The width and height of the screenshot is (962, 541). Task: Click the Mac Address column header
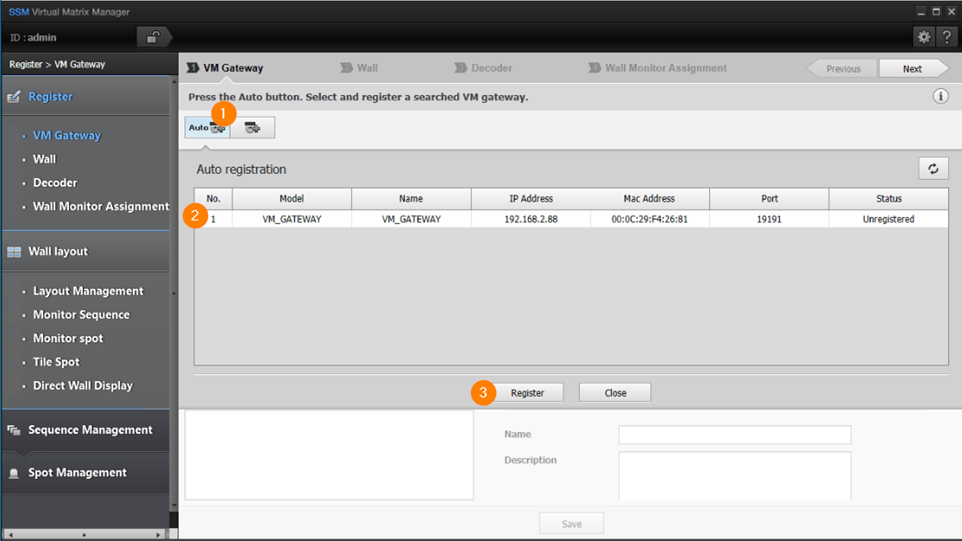649,199
